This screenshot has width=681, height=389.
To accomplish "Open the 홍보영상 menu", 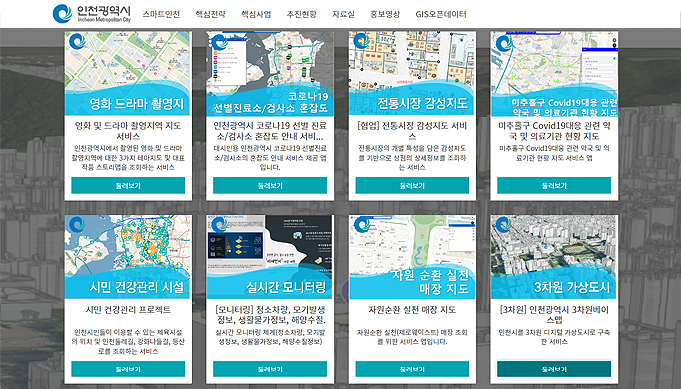I will pyautogui.click(x=385, y=14).
